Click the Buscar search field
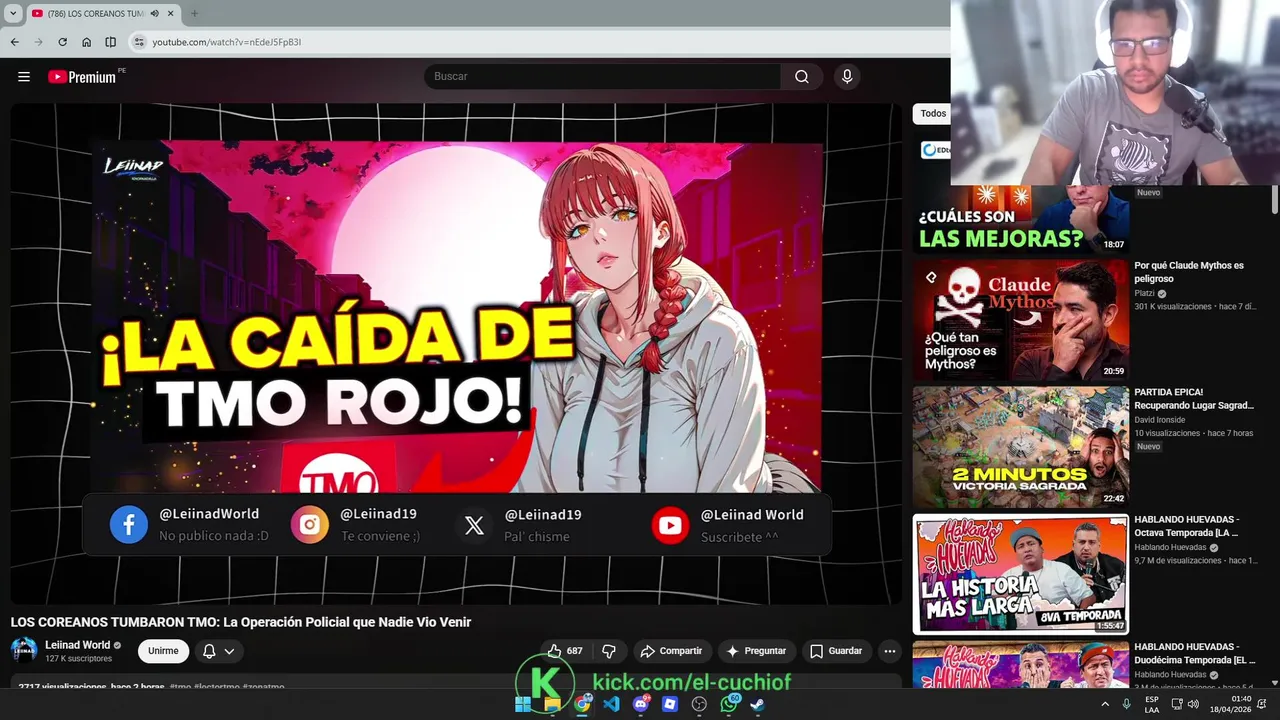Screen dimensions: 1280x720 tap(602, 76)
